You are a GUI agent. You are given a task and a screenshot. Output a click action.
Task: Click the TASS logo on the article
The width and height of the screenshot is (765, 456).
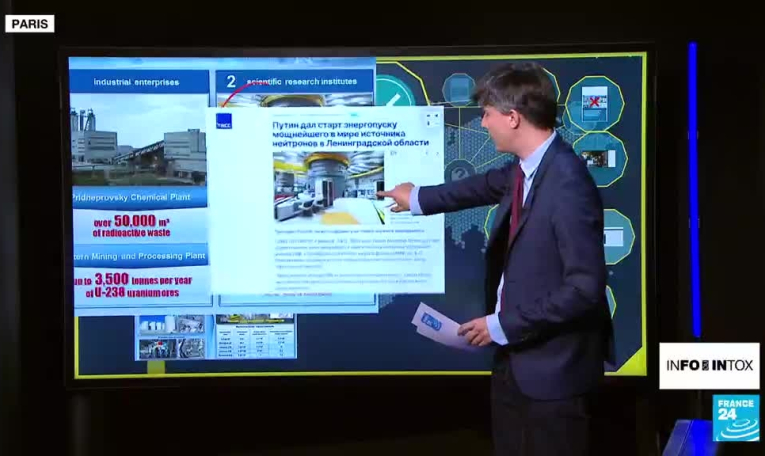coord(224,121)
